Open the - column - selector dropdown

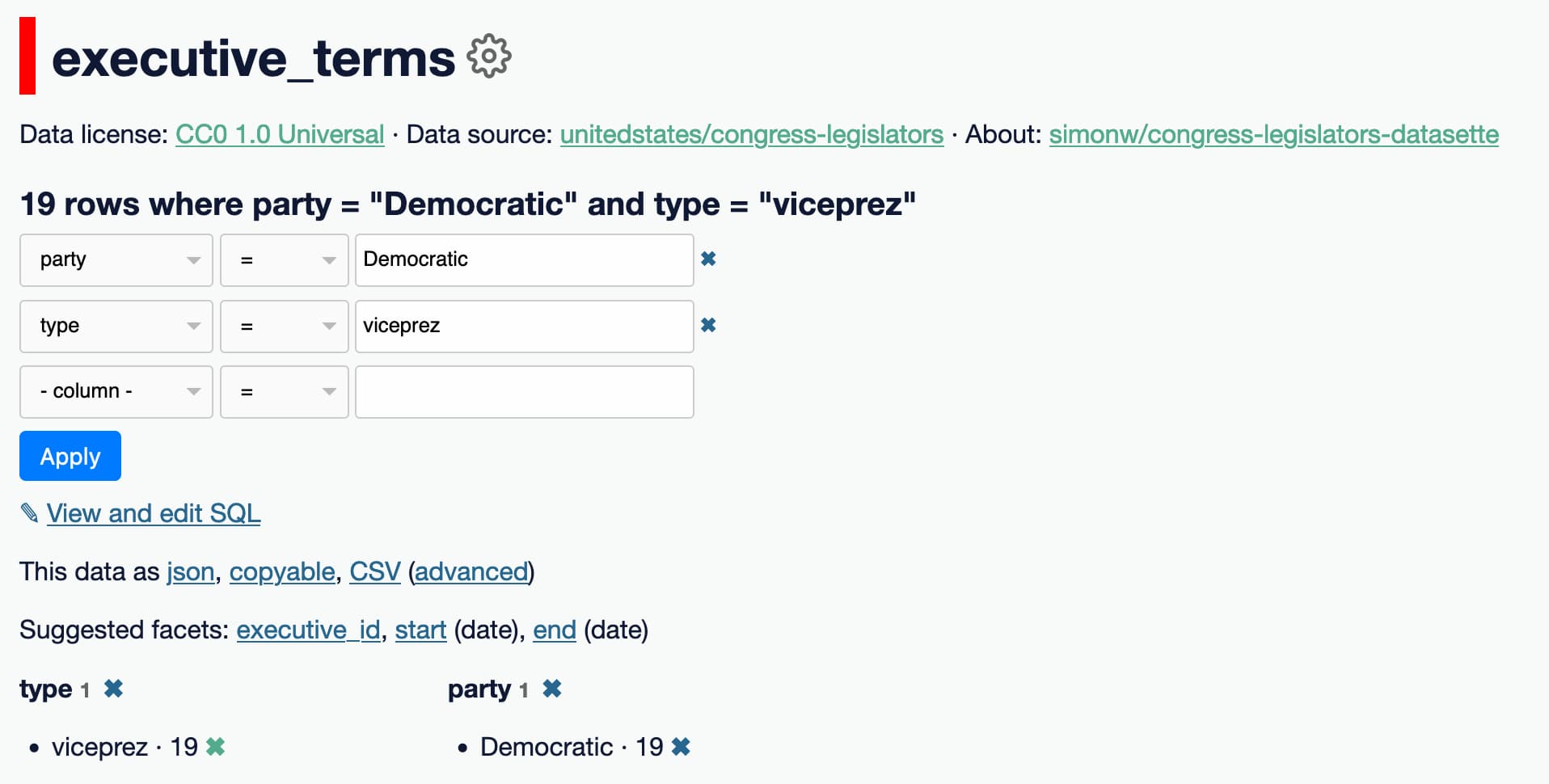coord(116,391)
